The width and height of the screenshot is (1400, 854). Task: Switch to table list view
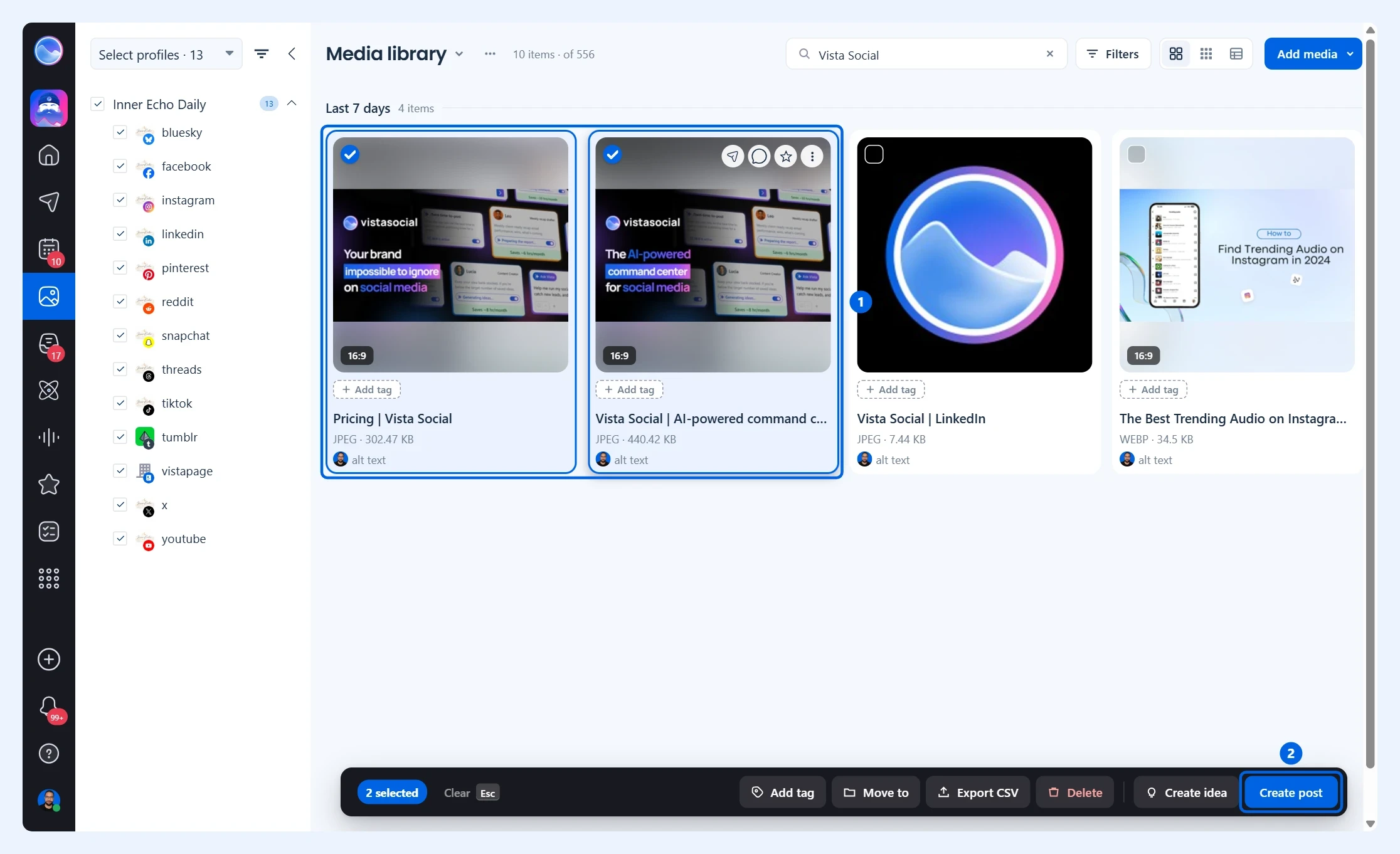click(1236, 54)
